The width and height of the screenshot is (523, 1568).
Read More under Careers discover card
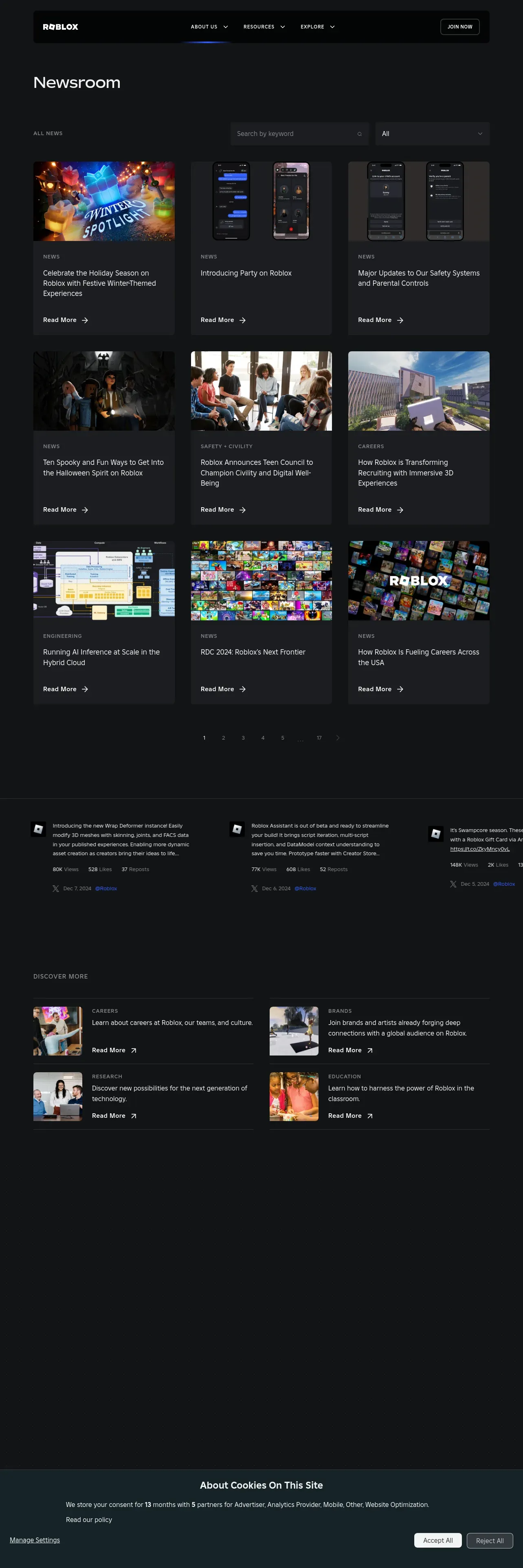point(108,1051)
